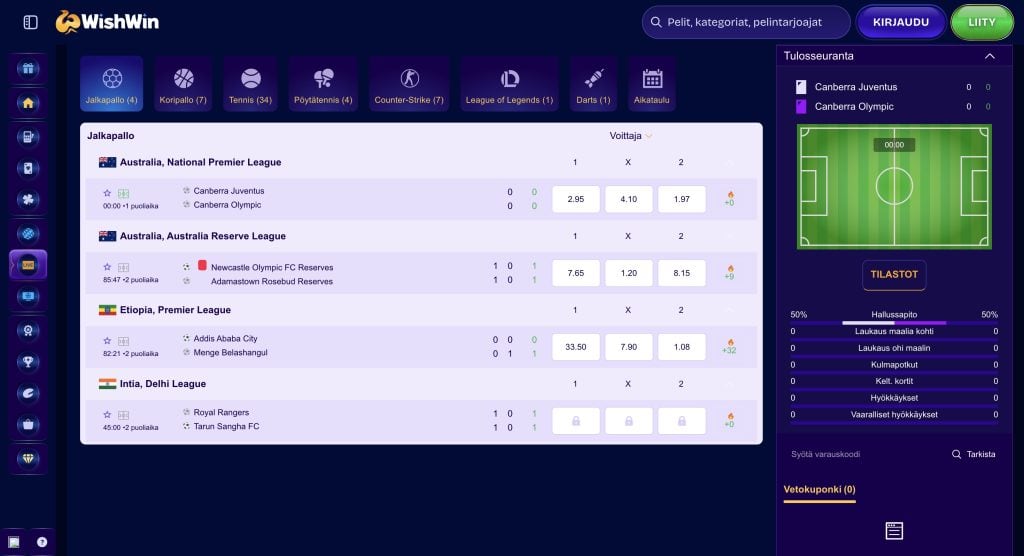Favorite the Newcastle Olympic FC Reserves match
This screenshot has height=556, width=1024.
tap(107, 267)
